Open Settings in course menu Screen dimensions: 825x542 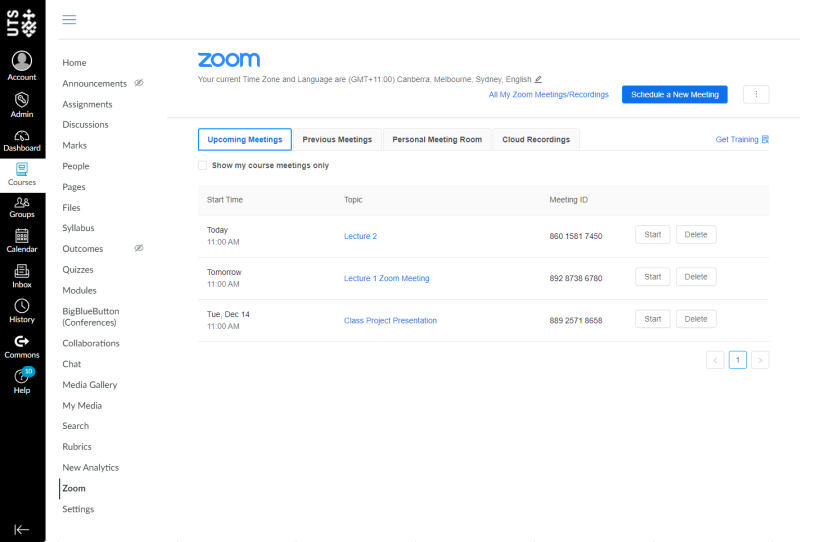pyautogui.click(x=78, y=509)
